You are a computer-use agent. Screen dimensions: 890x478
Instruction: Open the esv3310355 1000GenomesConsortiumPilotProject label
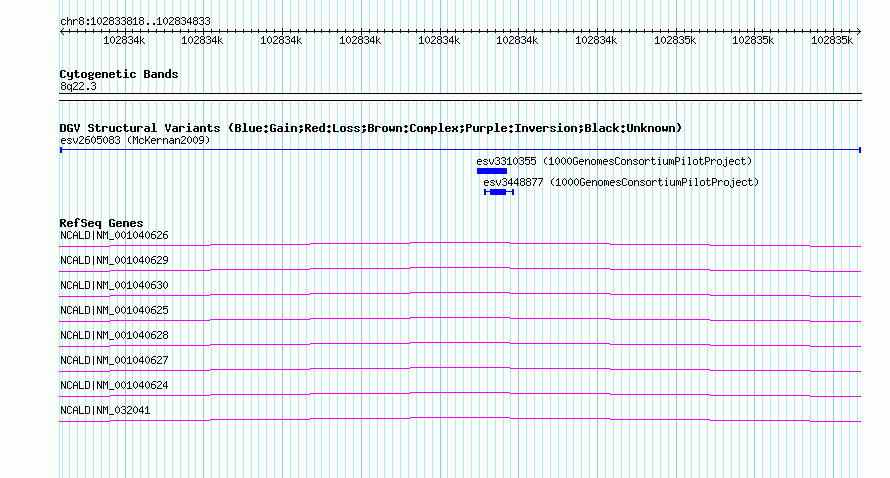614,161
